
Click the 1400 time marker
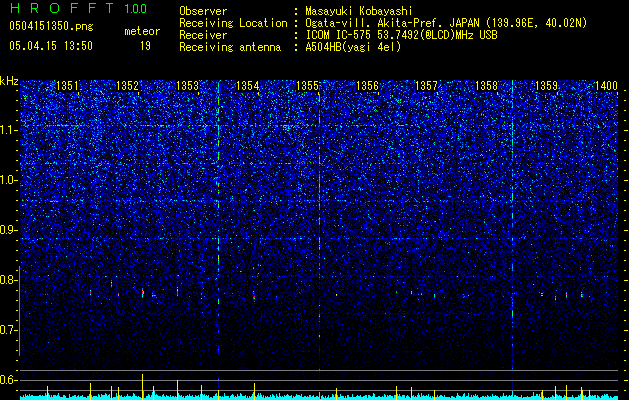(x=606, y=86)
